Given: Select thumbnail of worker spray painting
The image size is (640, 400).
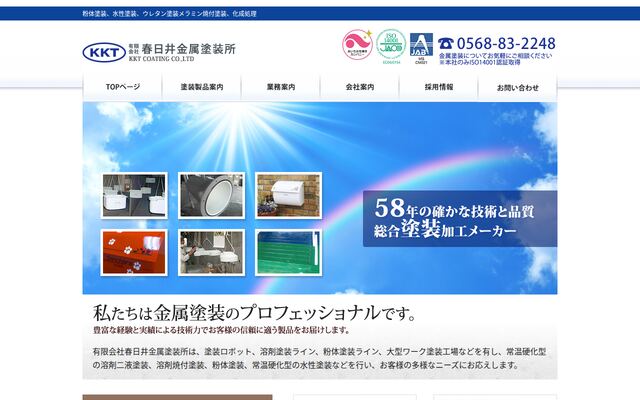Looking at the screenshot, I should (x=211, y=252).
